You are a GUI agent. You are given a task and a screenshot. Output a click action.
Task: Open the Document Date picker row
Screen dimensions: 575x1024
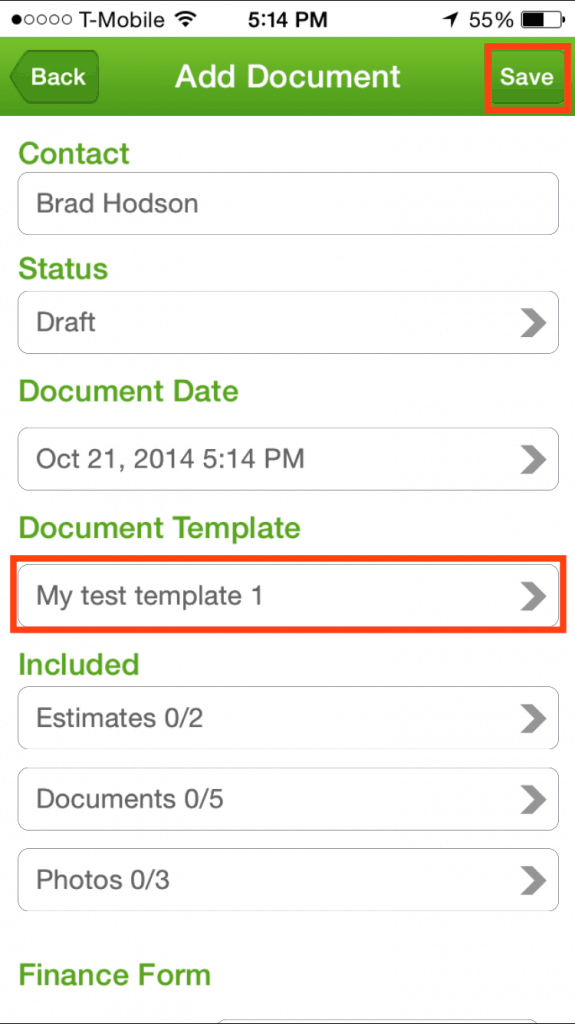(288, 459)
